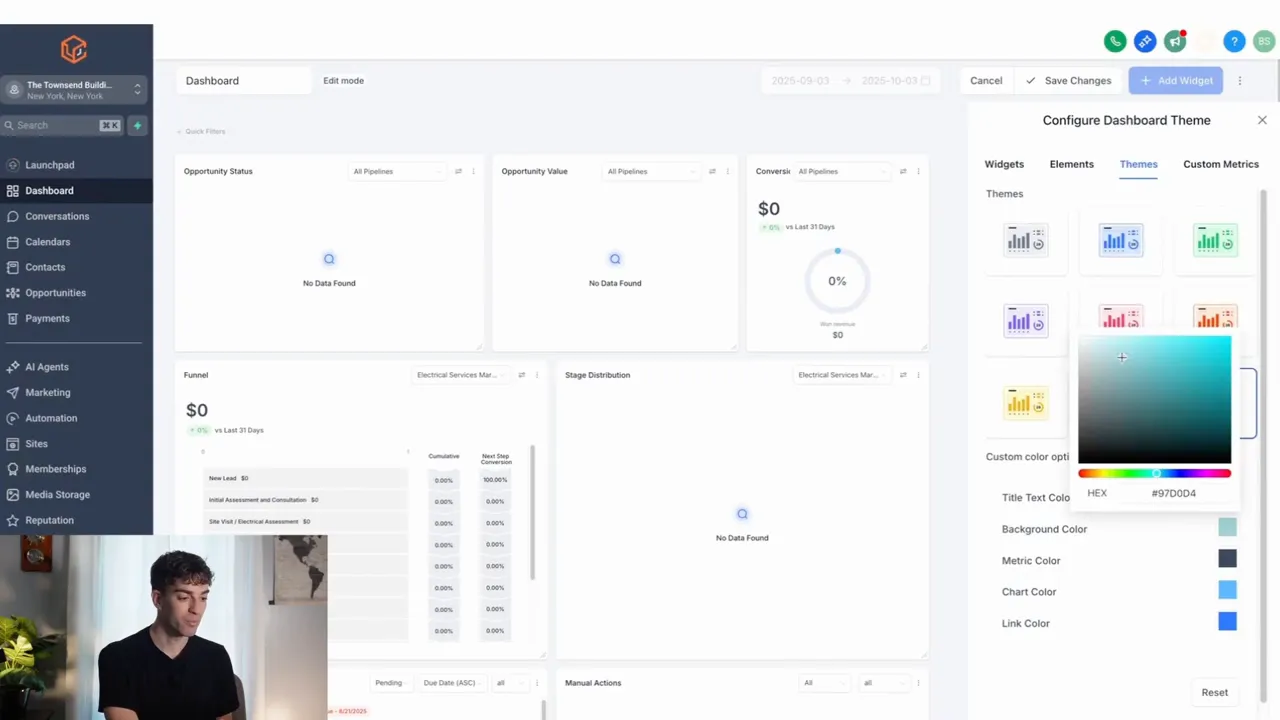Click inside the color saturation picker square
1280x720 pixels.
tap(1154, 399)
